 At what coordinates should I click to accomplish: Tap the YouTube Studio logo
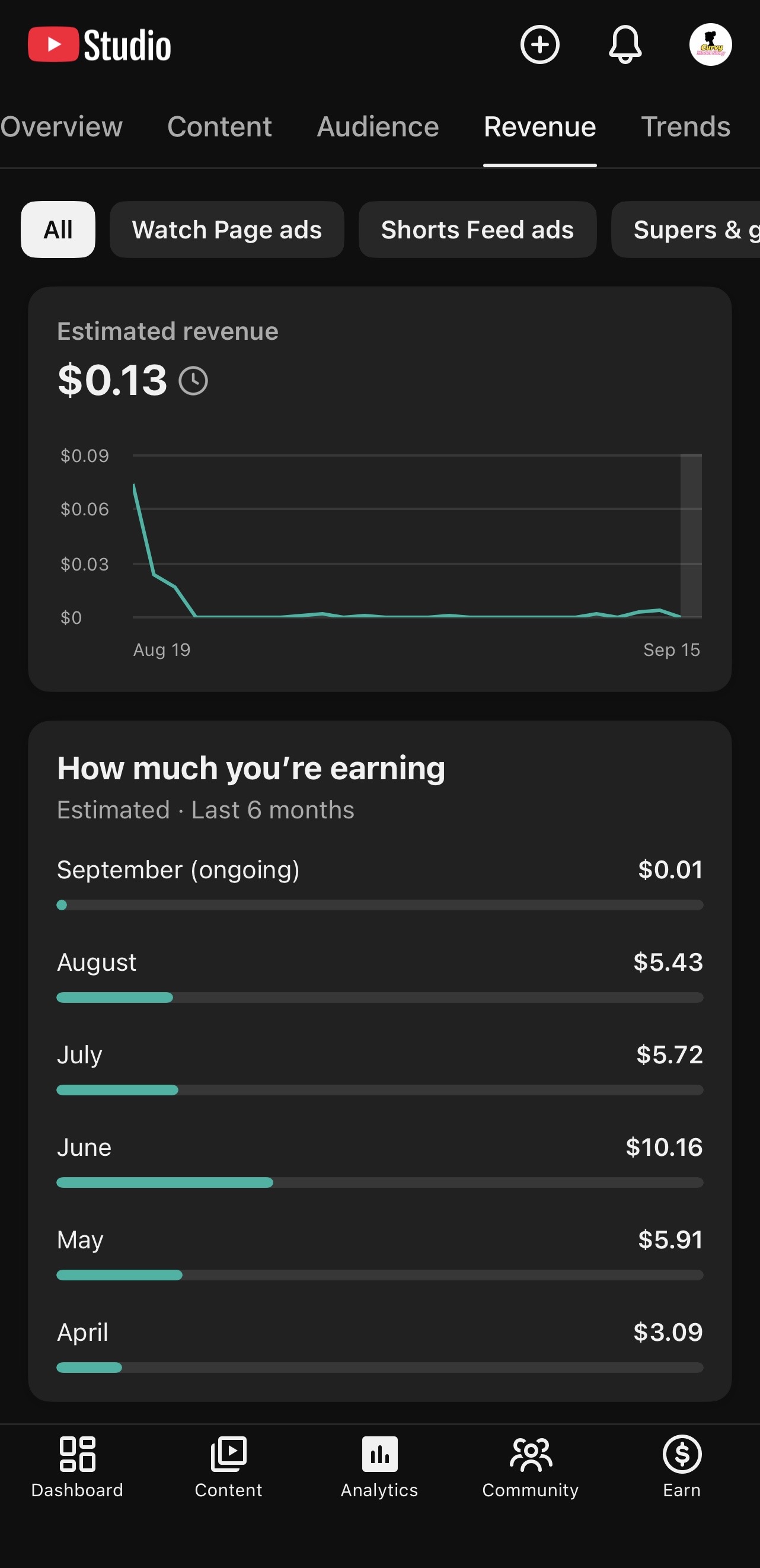tap(99, 44)
